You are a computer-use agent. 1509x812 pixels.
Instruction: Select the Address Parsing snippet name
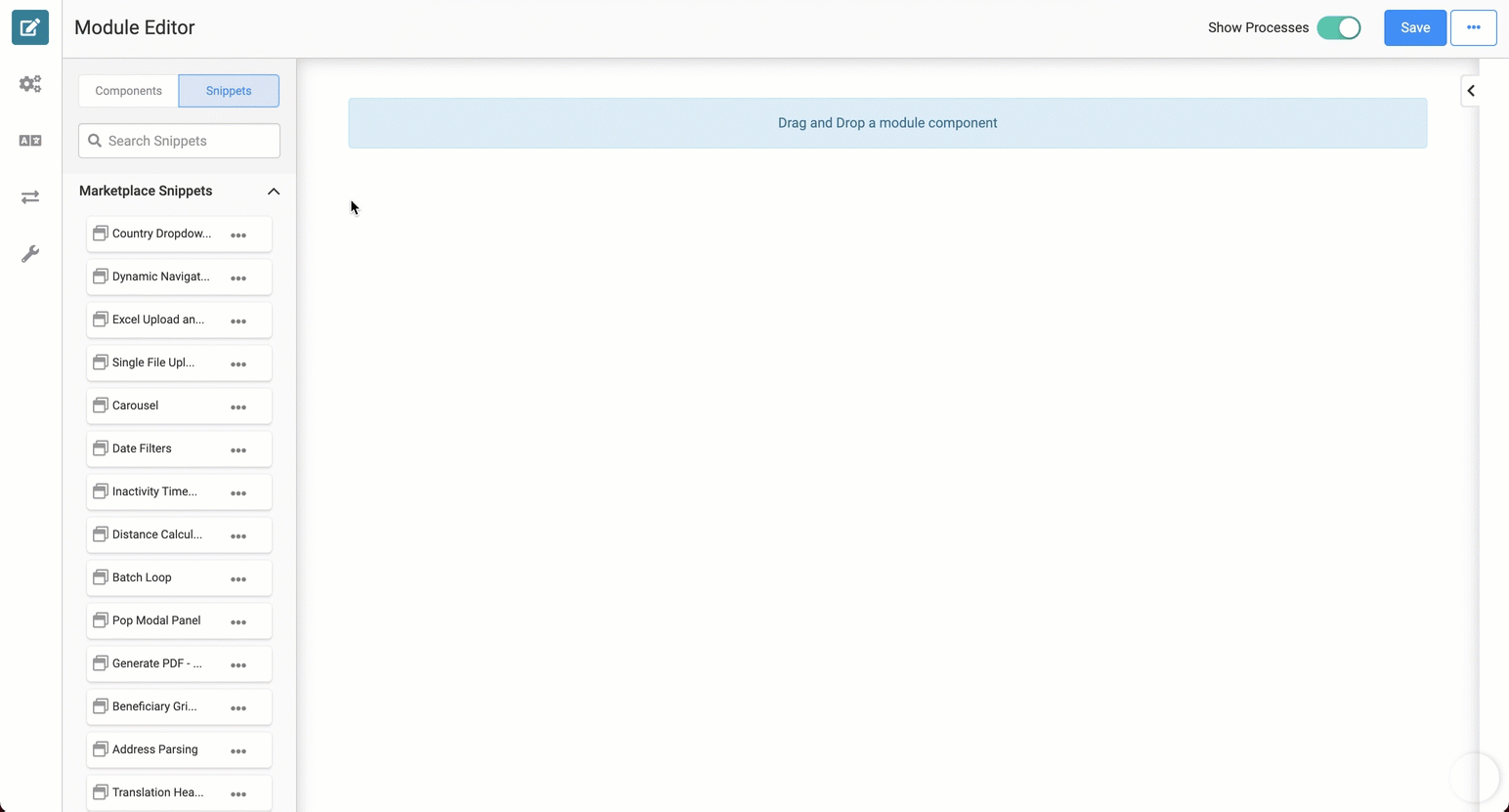pyautogui.click(x=154, y=749)
